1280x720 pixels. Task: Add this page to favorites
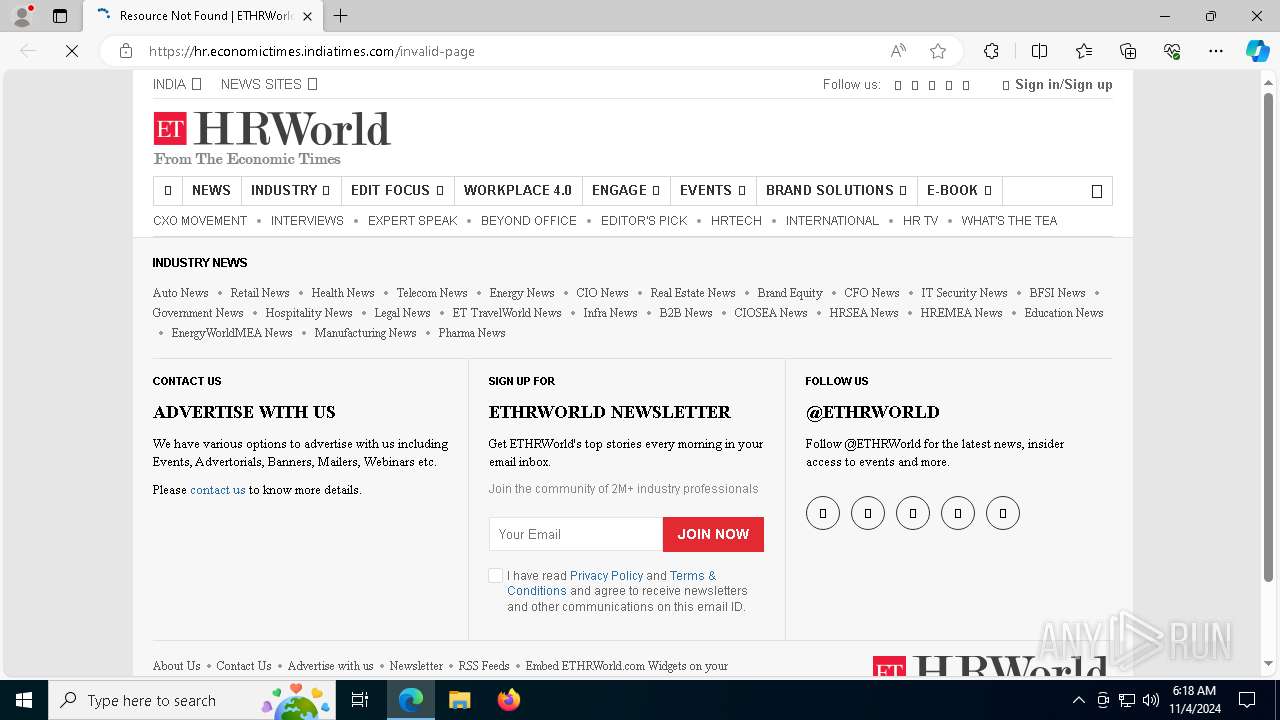pos(938,51)
